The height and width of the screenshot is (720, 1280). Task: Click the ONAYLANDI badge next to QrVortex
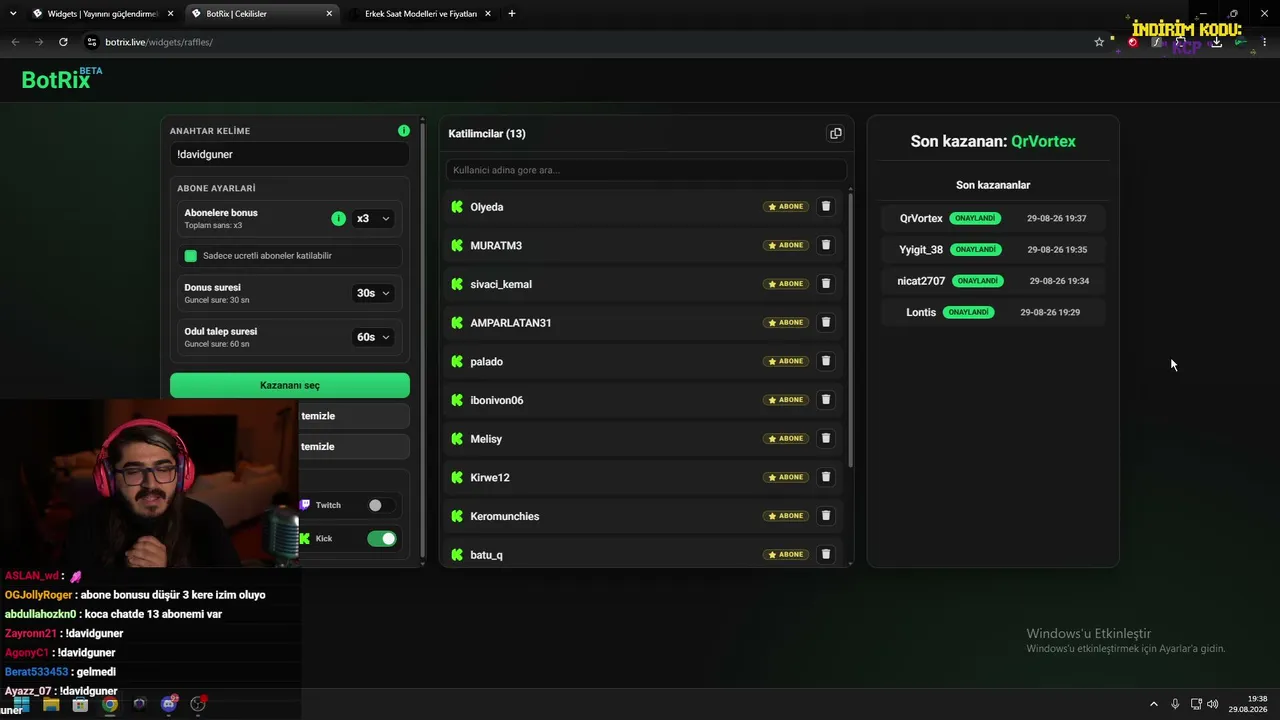coord(975,218)
